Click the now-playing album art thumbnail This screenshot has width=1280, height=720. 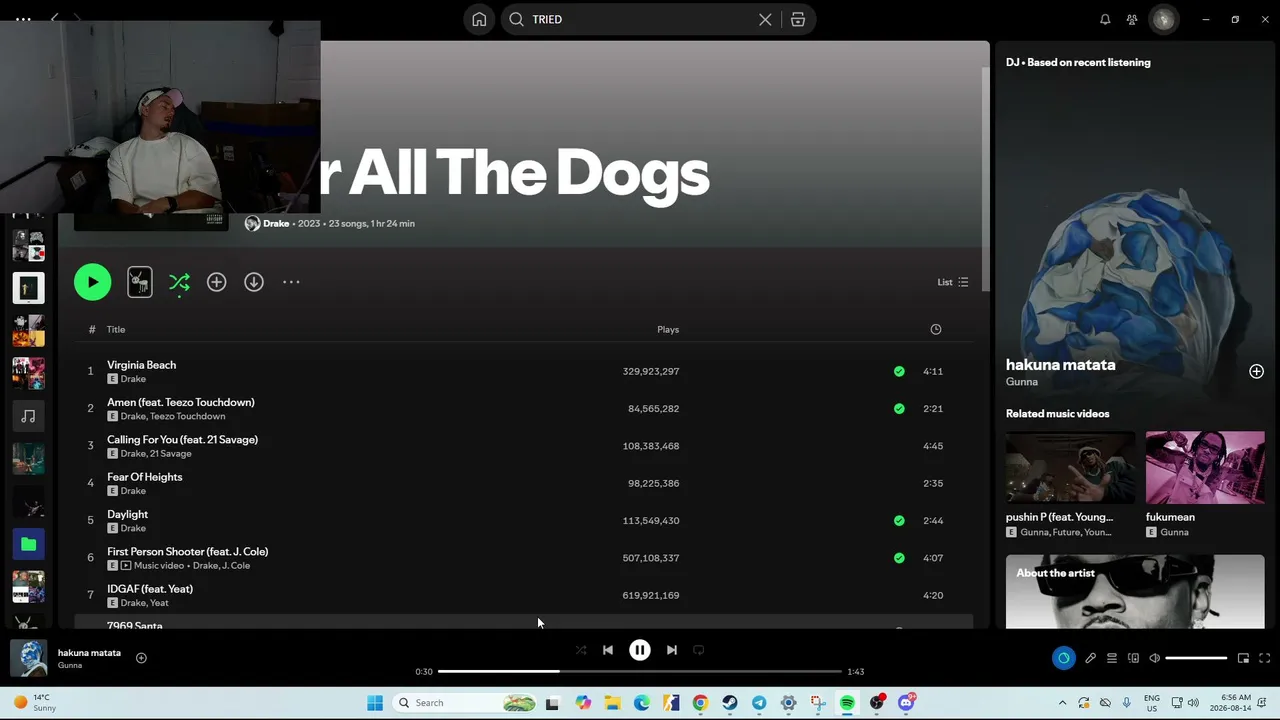(28, 658)
